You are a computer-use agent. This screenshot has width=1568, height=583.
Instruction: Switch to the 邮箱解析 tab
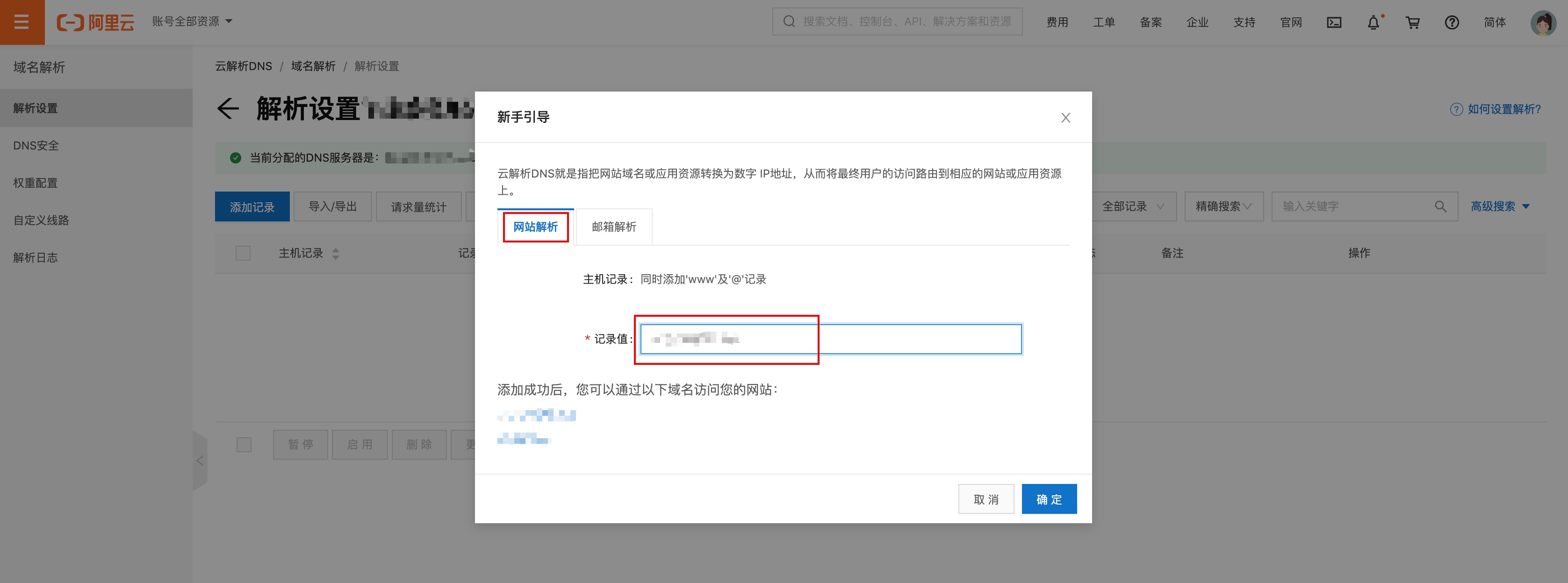click(x=613, y=227)
